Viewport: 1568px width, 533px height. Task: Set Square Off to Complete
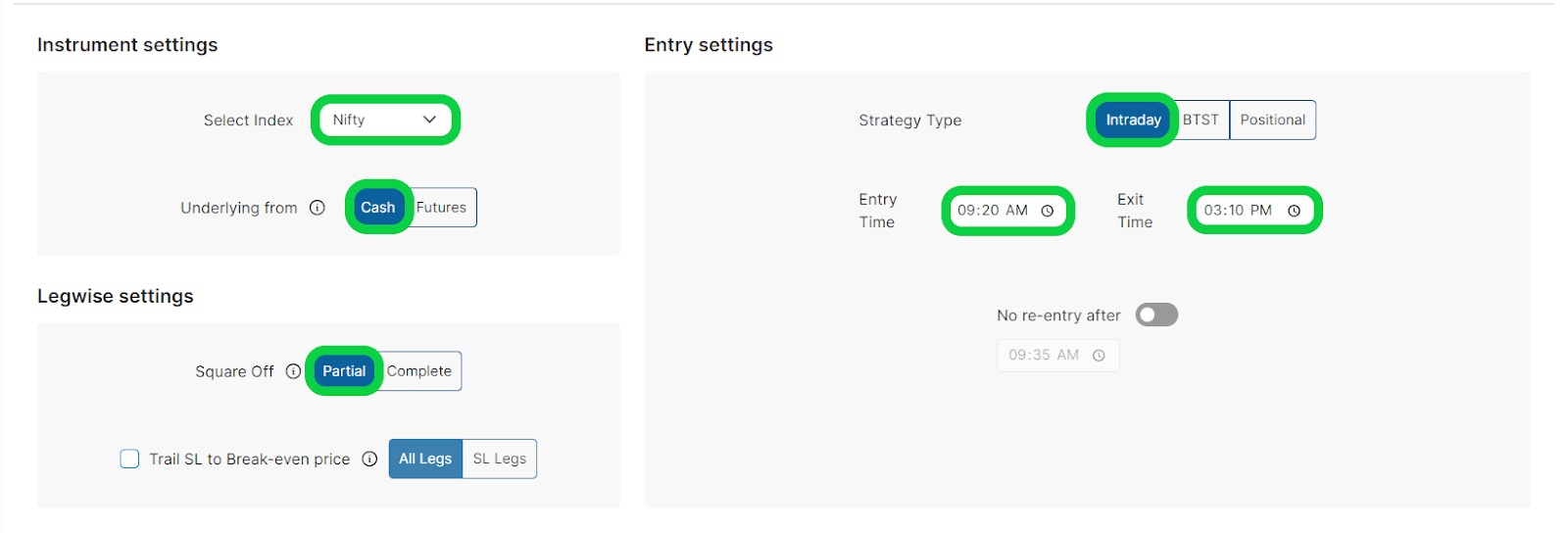[x=419, y=371]
